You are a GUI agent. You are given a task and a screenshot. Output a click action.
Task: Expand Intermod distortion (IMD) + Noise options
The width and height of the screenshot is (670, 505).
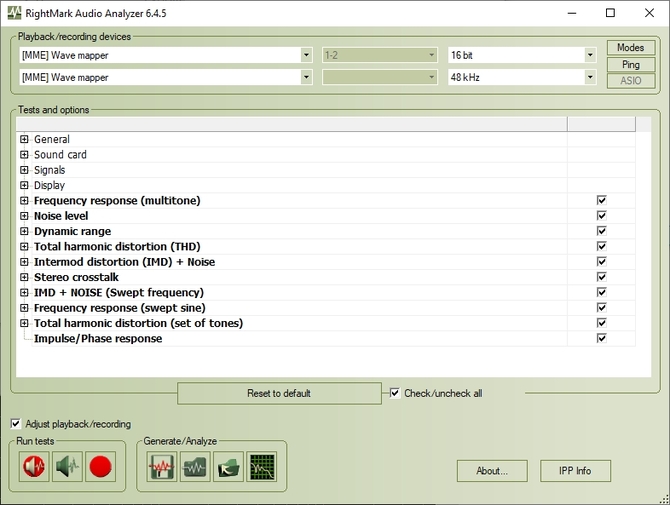click(24, 262)
